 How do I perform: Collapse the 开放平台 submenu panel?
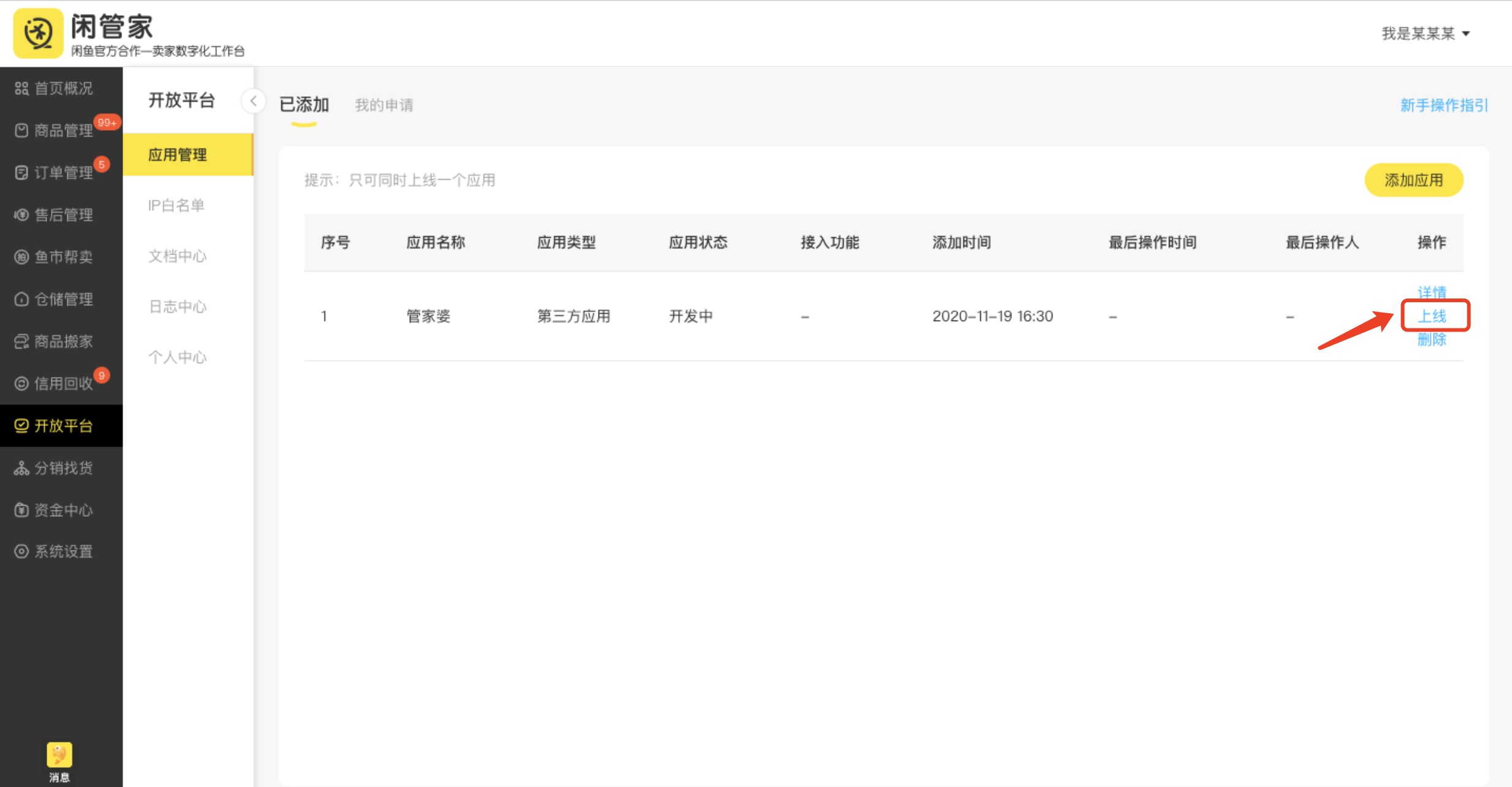coord(254,101)
